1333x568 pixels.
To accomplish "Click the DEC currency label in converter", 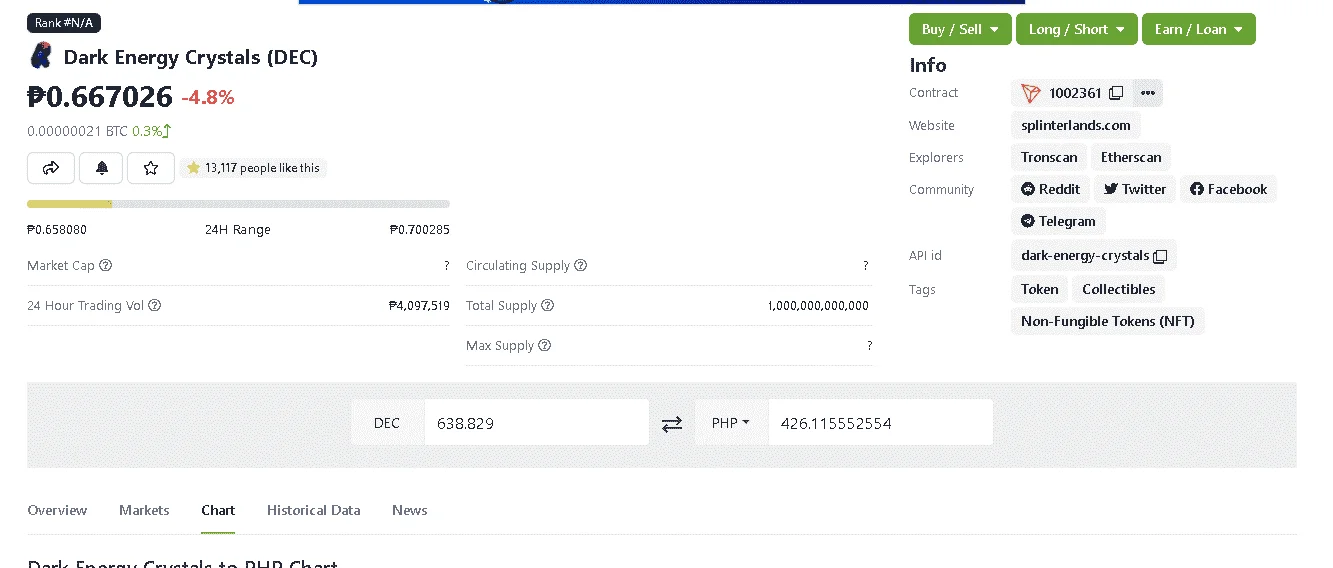I will coord(387,423).
